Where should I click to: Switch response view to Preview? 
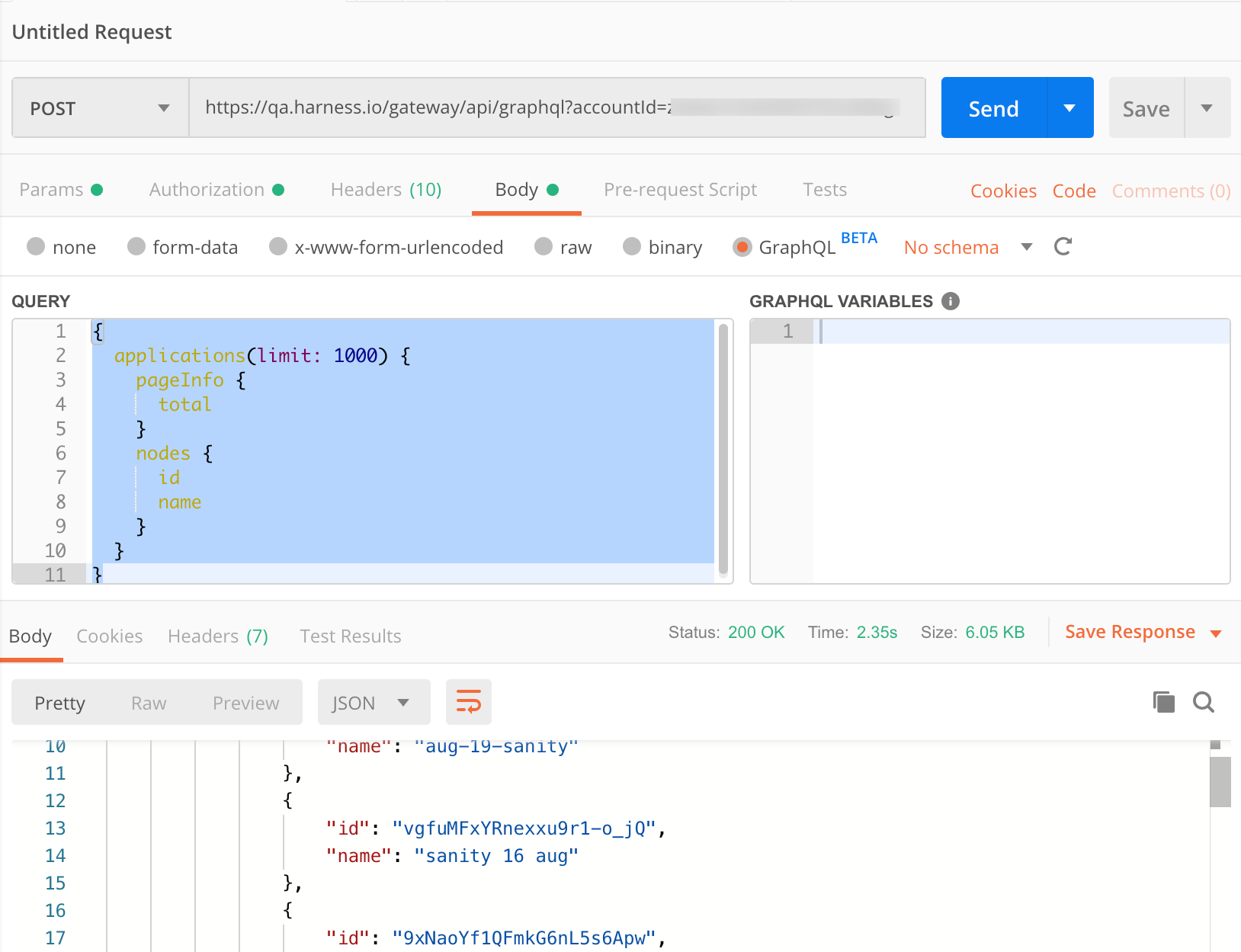(x=245, y=703)
